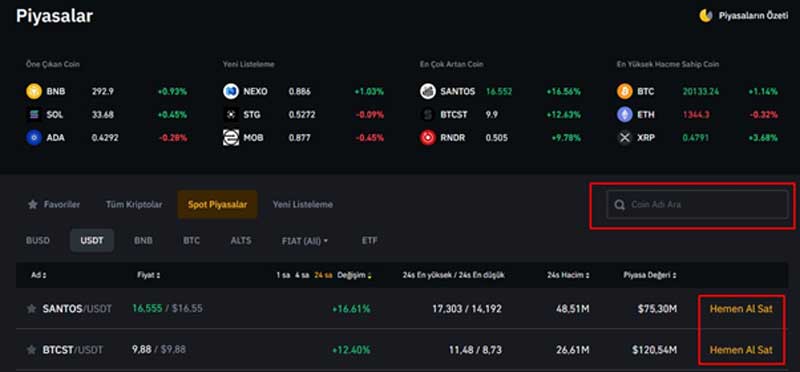Click the BNB coin icon
This screenshot has height=372, width=800.
coord(34,92)
